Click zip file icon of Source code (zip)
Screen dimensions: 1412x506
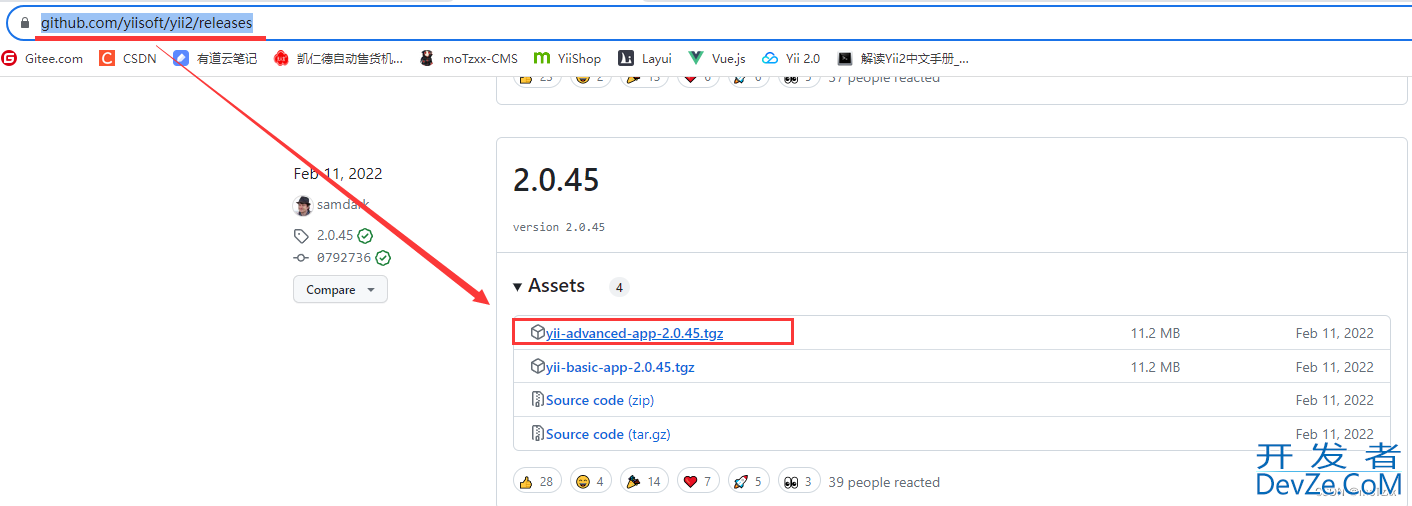coord(537,400)
